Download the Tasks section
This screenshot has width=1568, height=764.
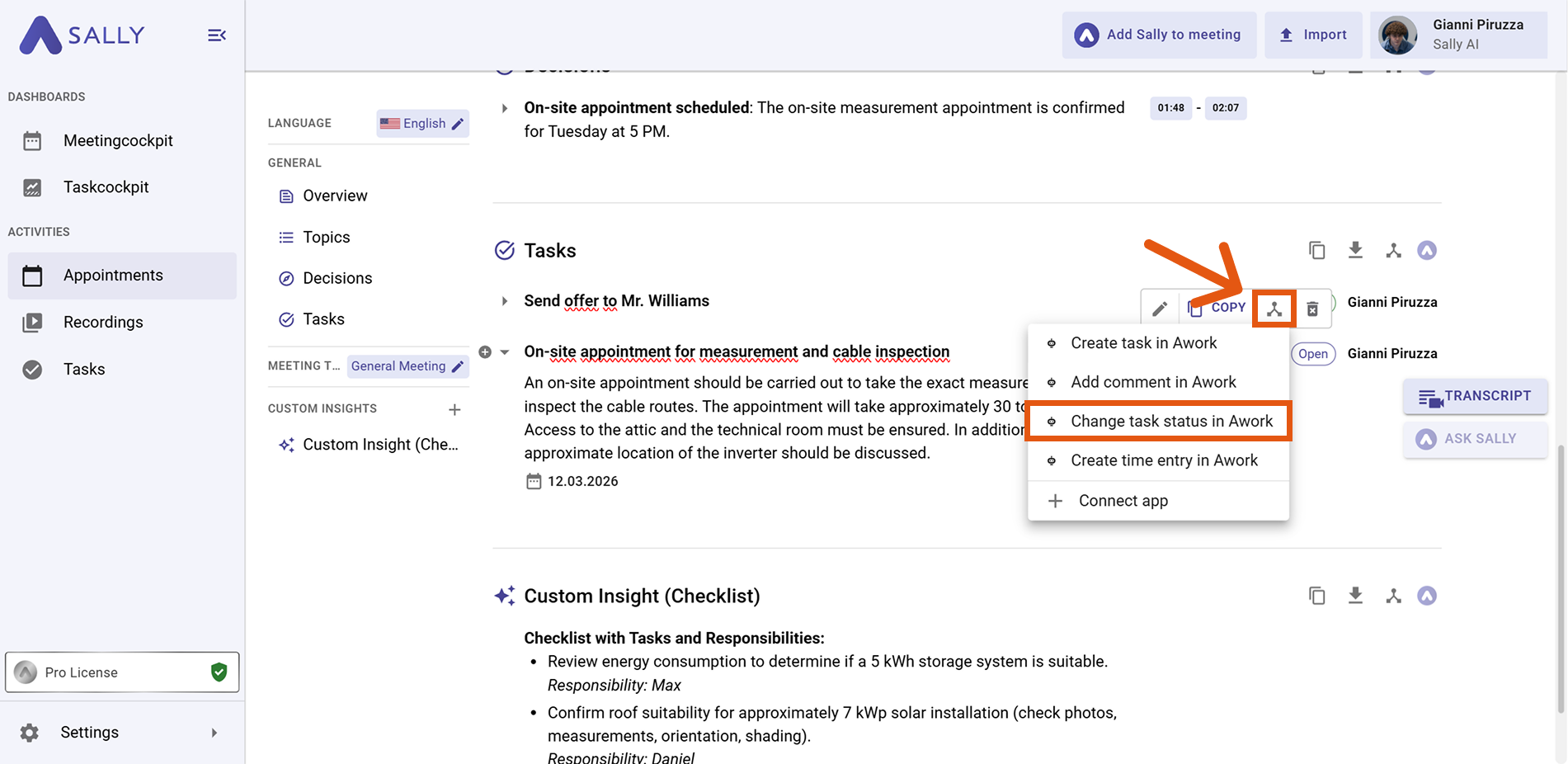pyautogui.click(x=1355, y=250)
